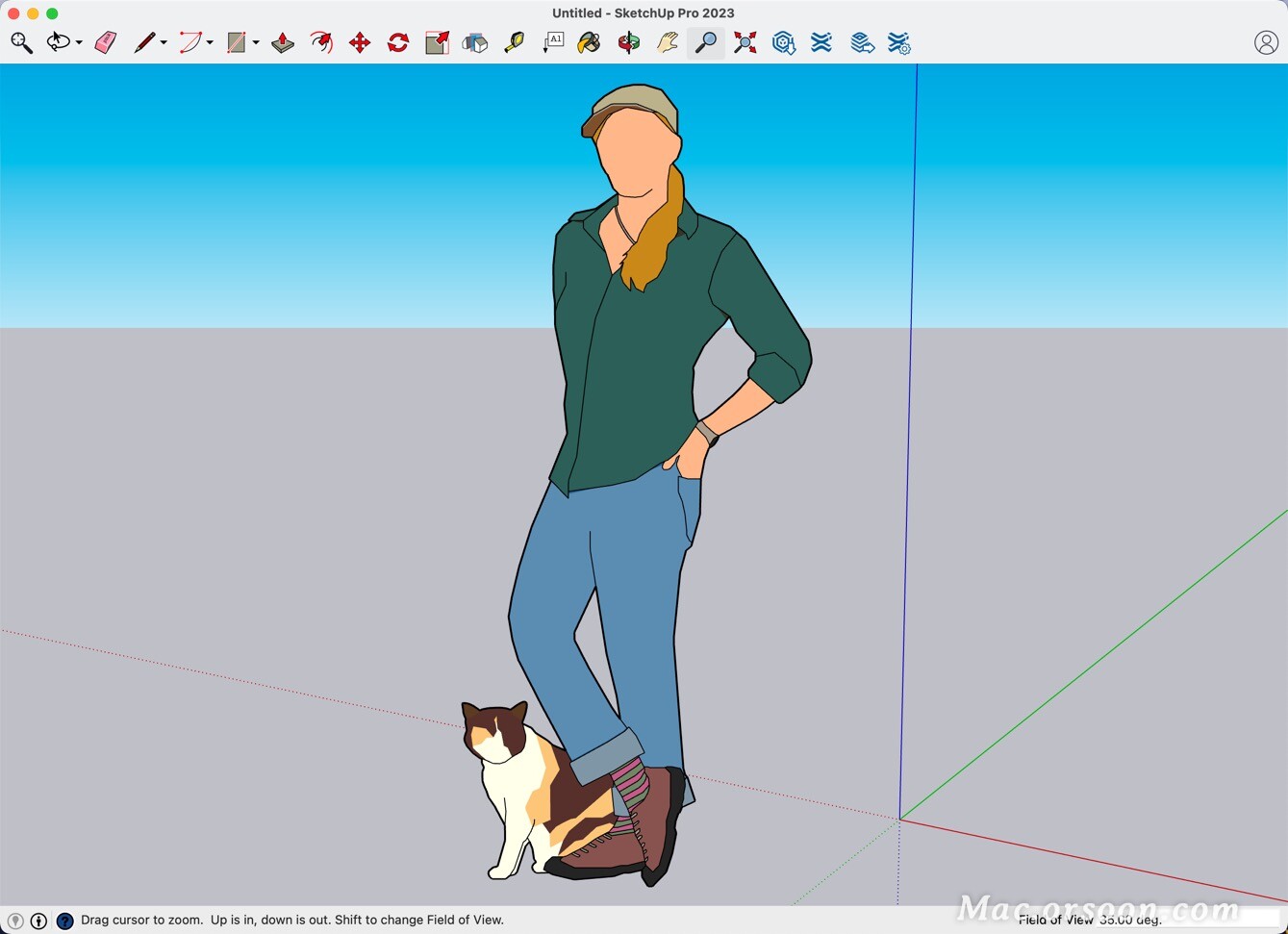Activate the Push/Pull tool
This screenshot has height=934, width=1288.
click(283, 42)
